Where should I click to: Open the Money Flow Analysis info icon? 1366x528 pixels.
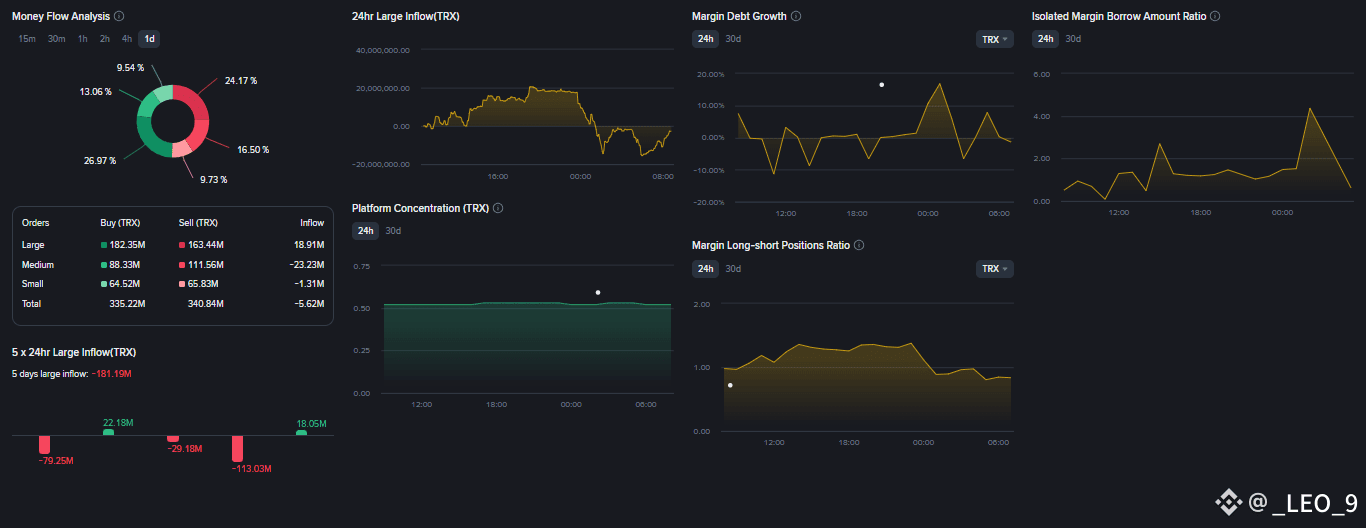(120, 17)
